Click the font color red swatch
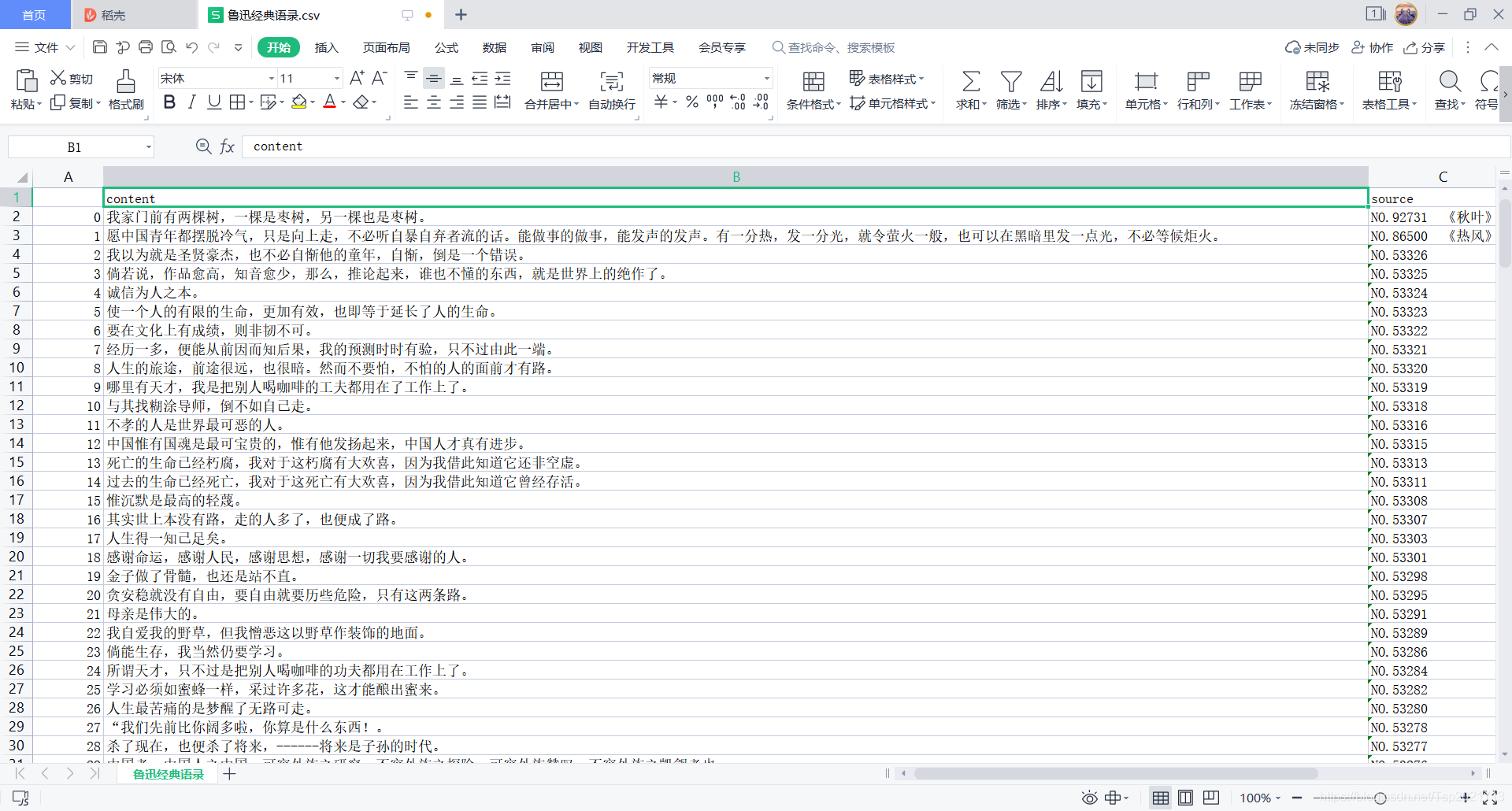Screen dimensions: 1512x811 [330, 102]
